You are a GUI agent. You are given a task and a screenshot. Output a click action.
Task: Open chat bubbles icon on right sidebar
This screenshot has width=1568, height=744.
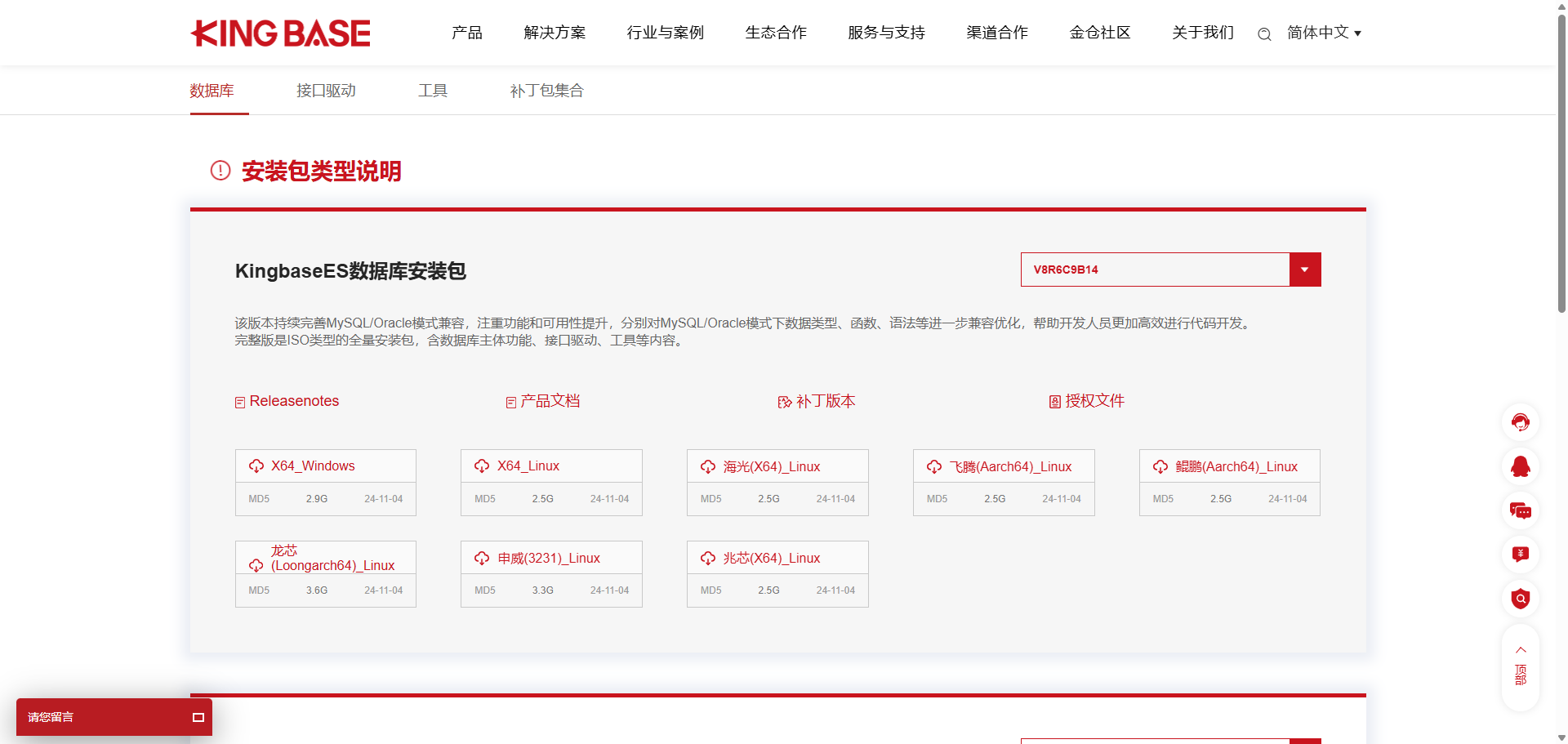tap(1521, 510)
